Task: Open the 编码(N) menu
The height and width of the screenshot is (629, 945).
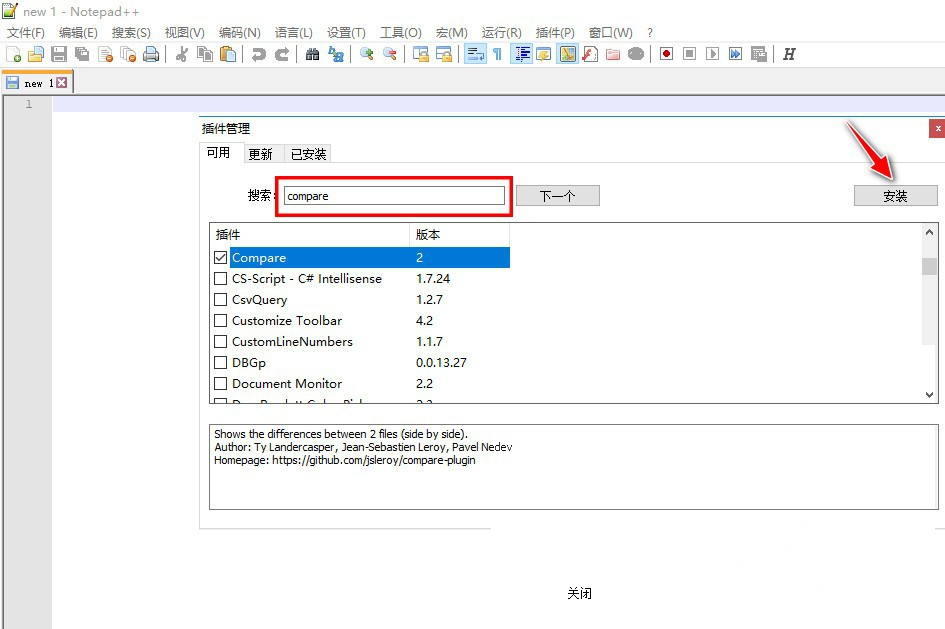Action: [x=239, y=33]
